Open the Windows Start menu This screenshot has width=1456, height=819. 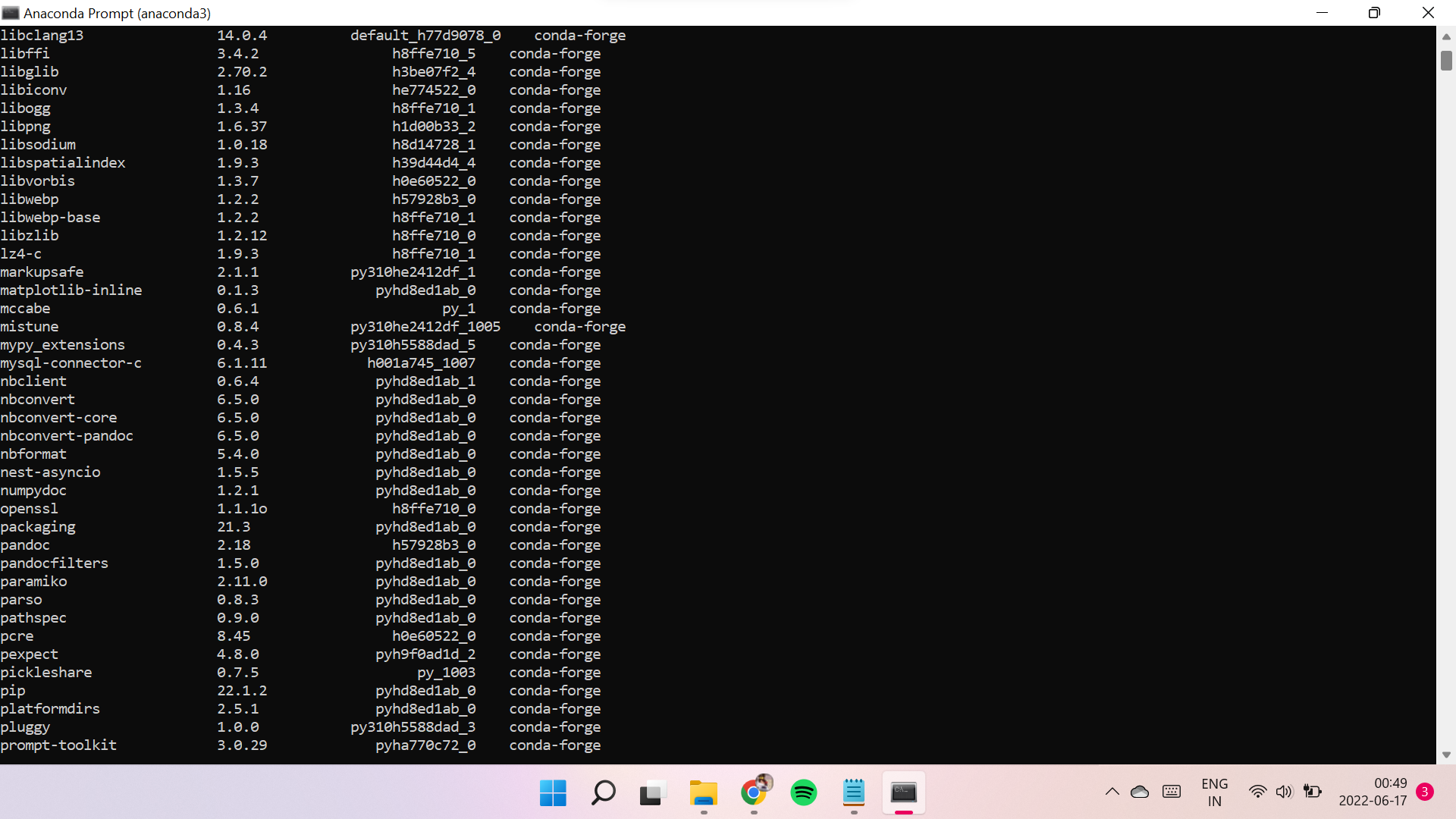point(553,793)
